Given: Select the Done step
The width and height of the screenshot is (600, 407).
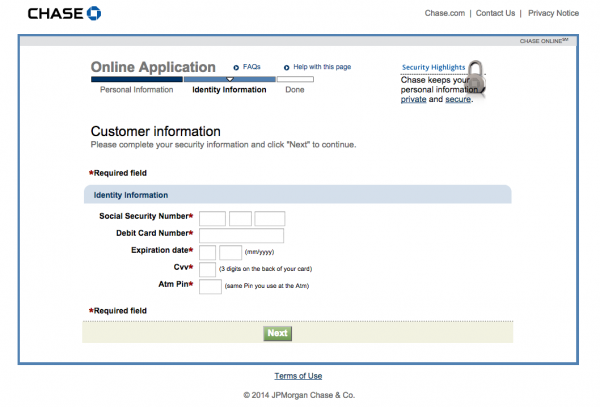Looking at the screenshot, I should [295, 90].
